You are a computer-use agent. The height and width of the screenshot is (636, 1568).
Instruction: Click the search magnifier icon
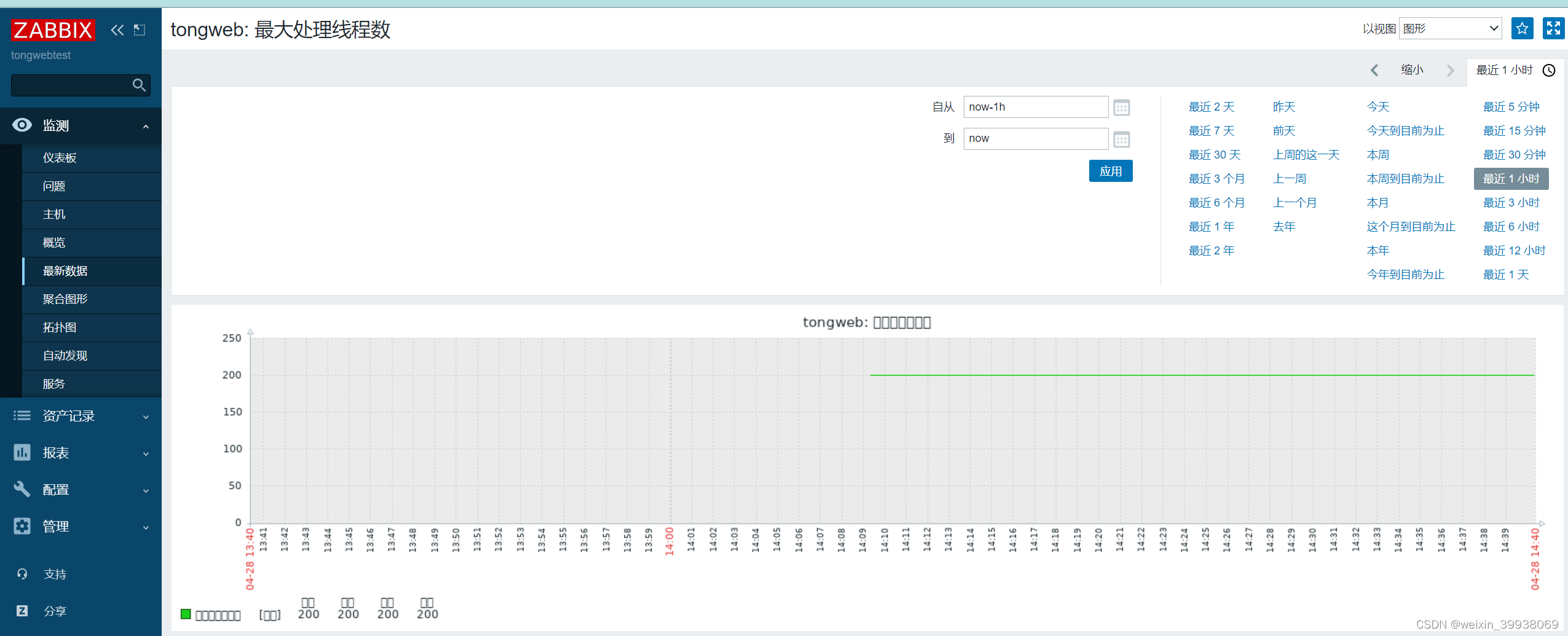pos(139,85)
